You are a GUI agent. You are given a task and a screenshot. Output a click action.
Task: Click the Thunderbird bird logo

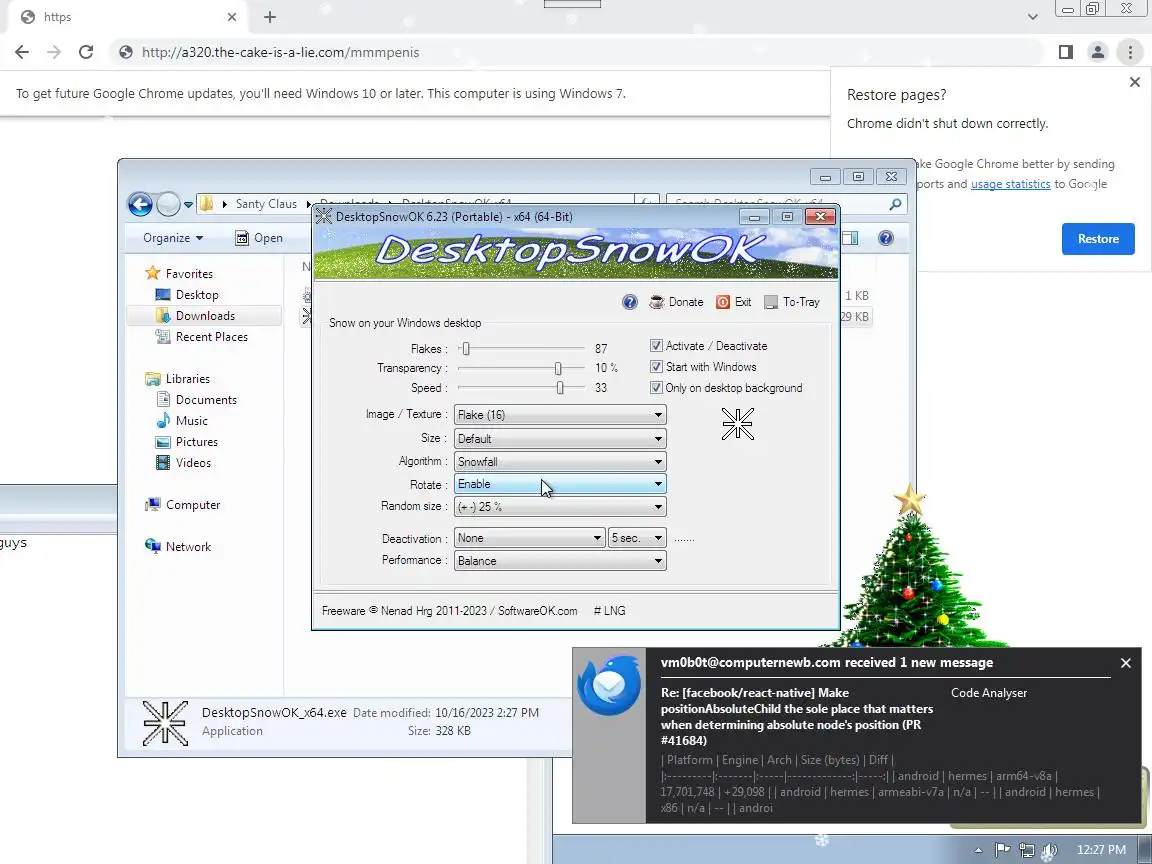[608, 685]
